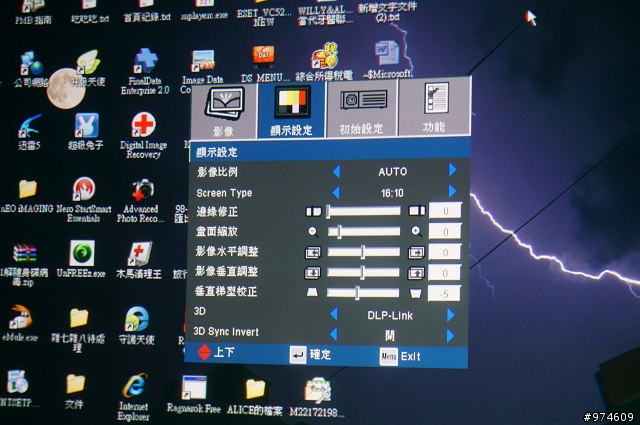Open the 文件 folder icon
The width and height of the screenshot is (640, 425).
point(75,391)
